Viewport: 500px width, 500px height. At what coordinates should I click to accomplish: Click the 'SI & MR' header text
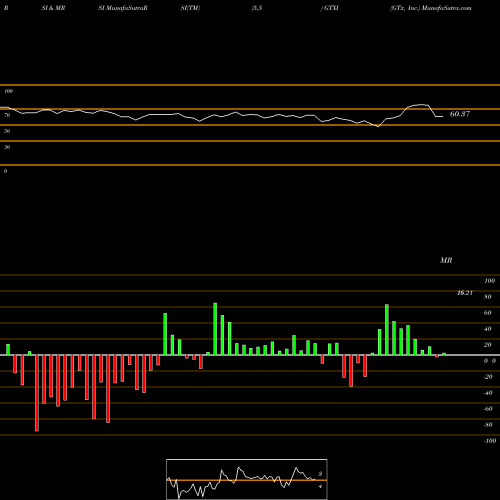53,8
